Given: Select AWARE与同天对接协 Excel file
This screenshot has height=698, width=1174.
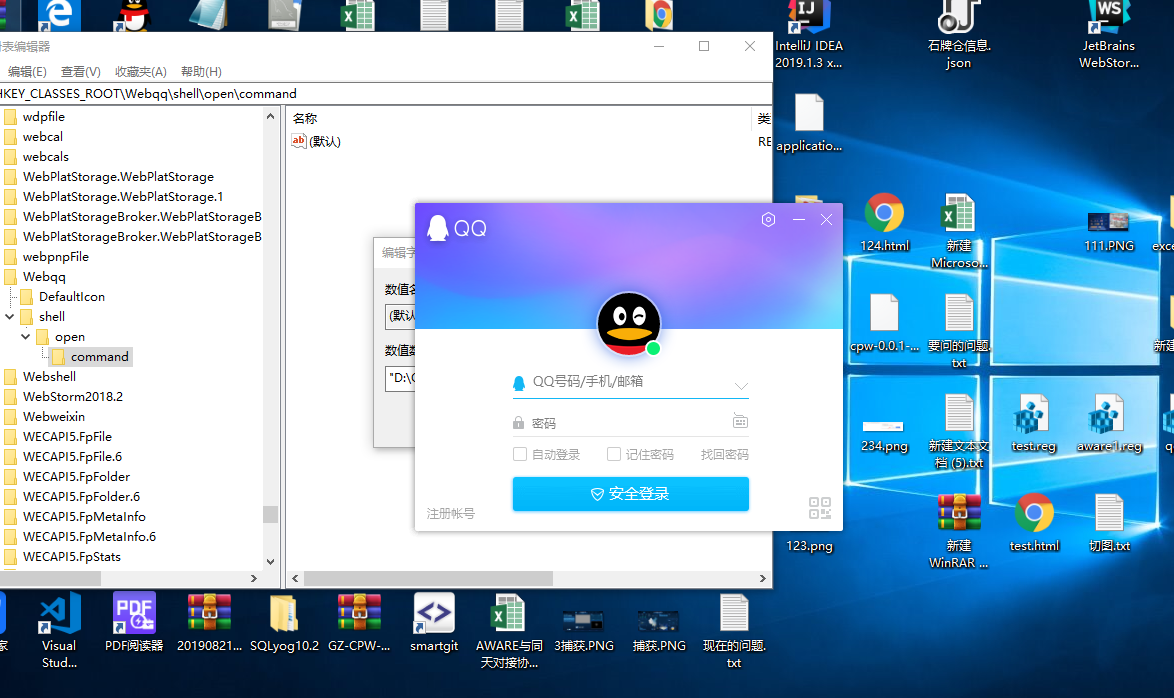Looking at the screenshot, I should (509, 631).
